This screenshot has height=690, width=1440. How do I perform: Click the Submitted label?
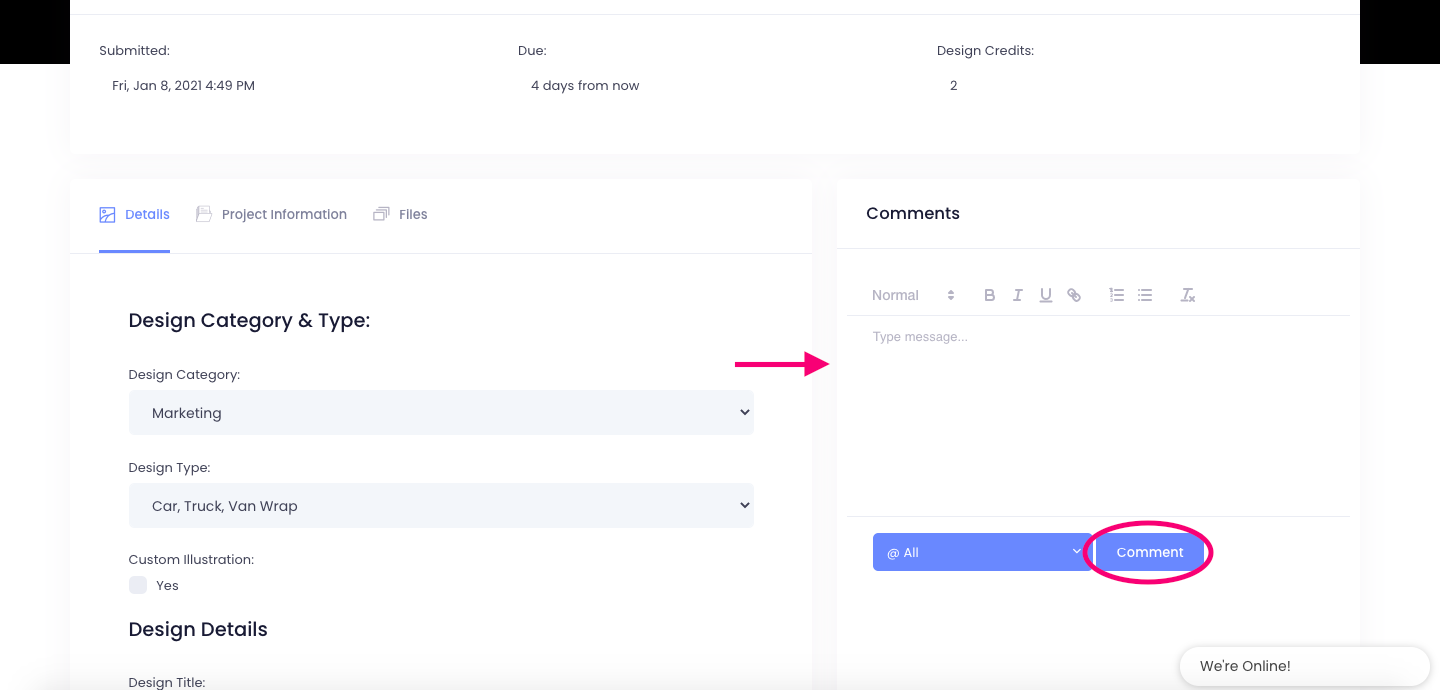click(134, 50)
